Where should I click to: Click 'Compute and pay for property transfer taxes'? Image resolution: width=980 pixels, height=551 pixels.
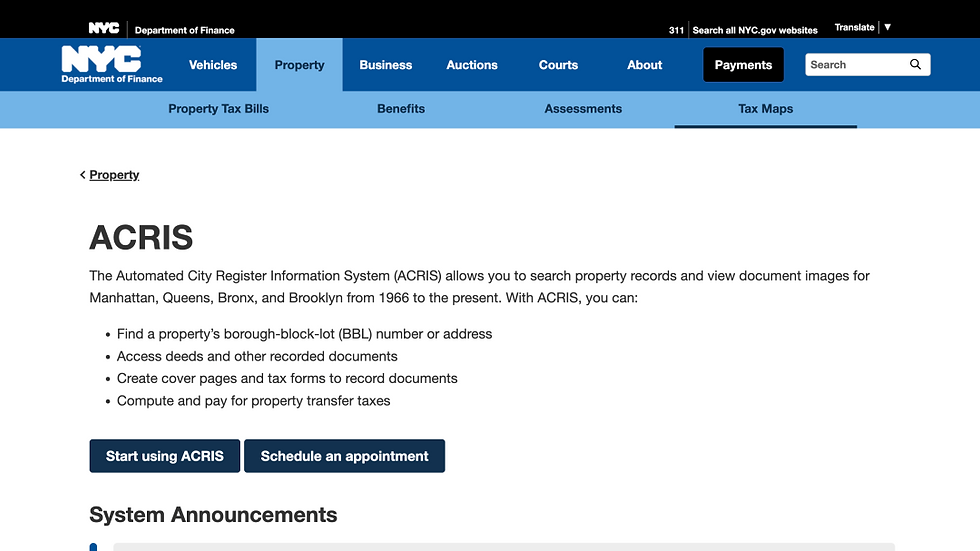tap(253, 401)
